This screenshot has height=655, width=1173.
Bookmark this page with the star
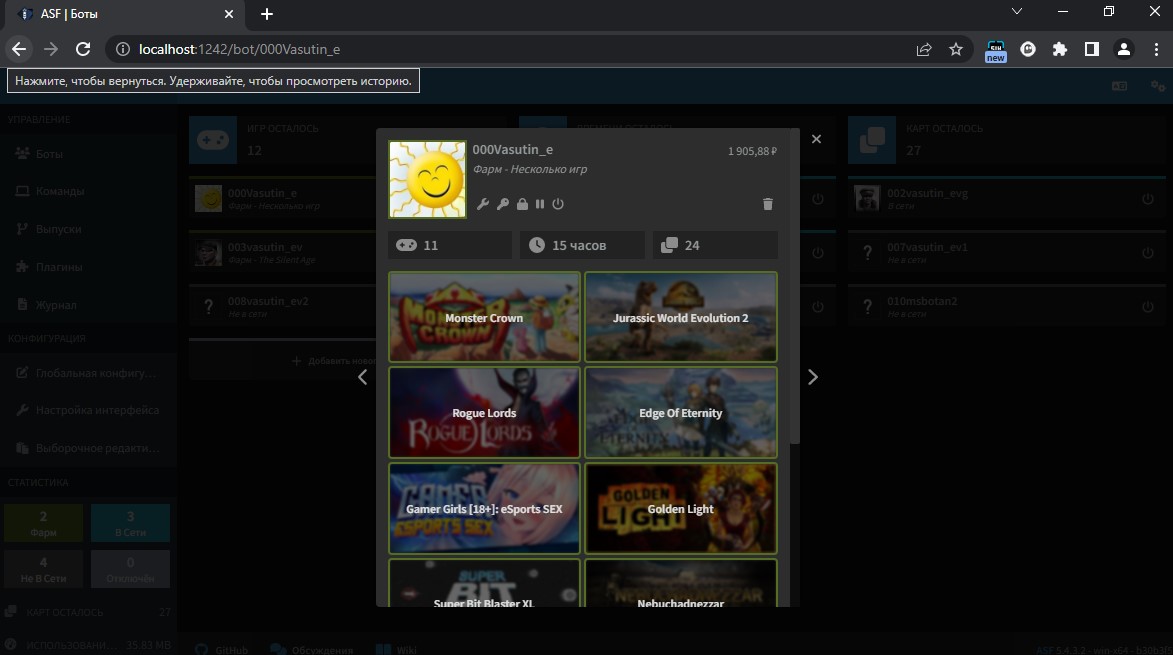[x=956, y=49]
